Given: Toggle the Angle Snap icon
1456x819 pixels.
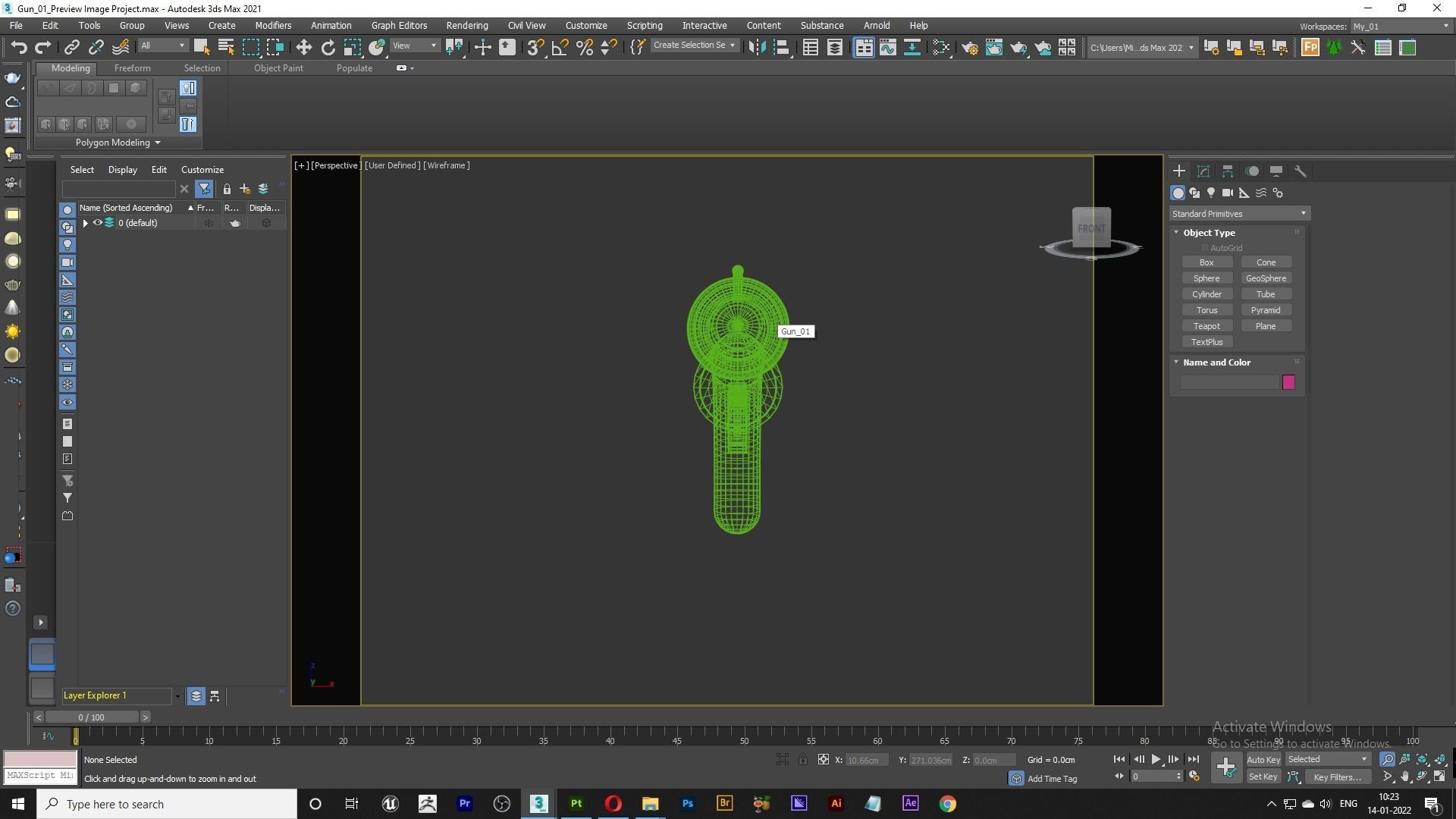Looking at the screenshot, I should (x=560, y=47).
